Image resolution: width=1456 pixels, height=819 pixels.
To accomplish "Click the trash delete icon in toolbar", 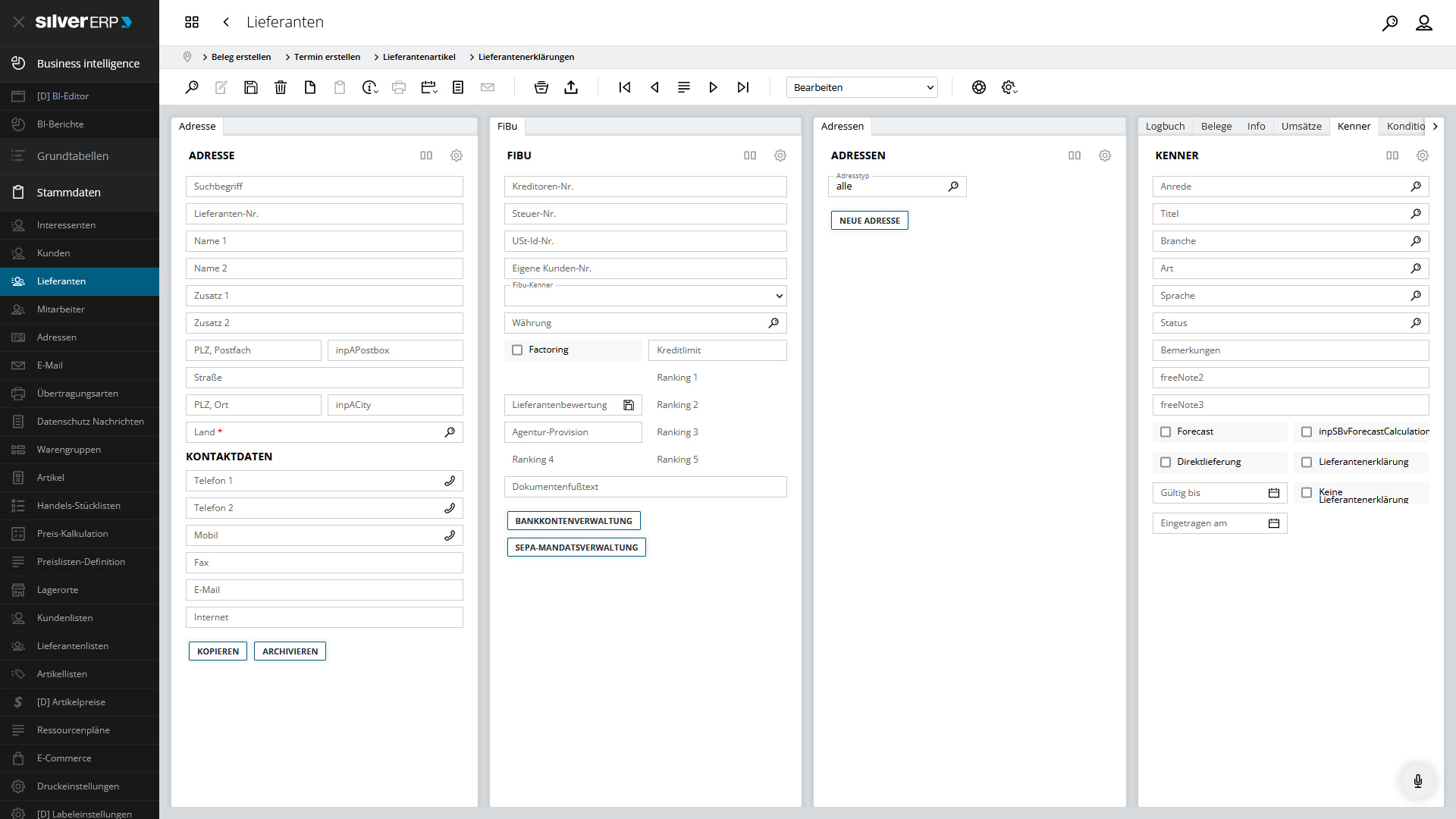I will coord(281,87).
